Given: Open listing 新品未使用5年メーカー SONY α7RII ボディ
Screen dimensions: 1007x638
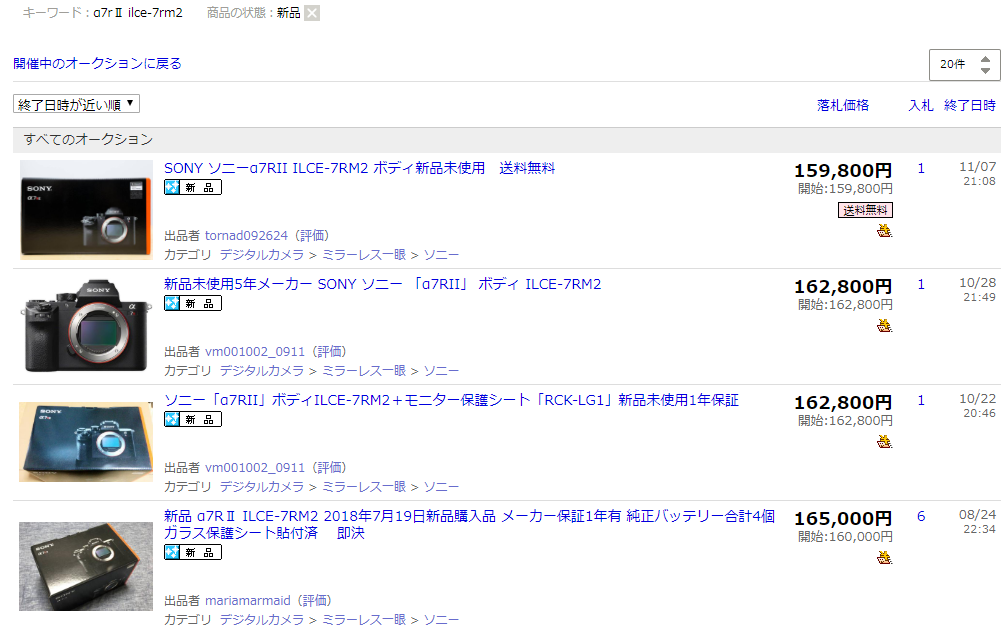Looking at the screenshot, I should click(382, 284).
